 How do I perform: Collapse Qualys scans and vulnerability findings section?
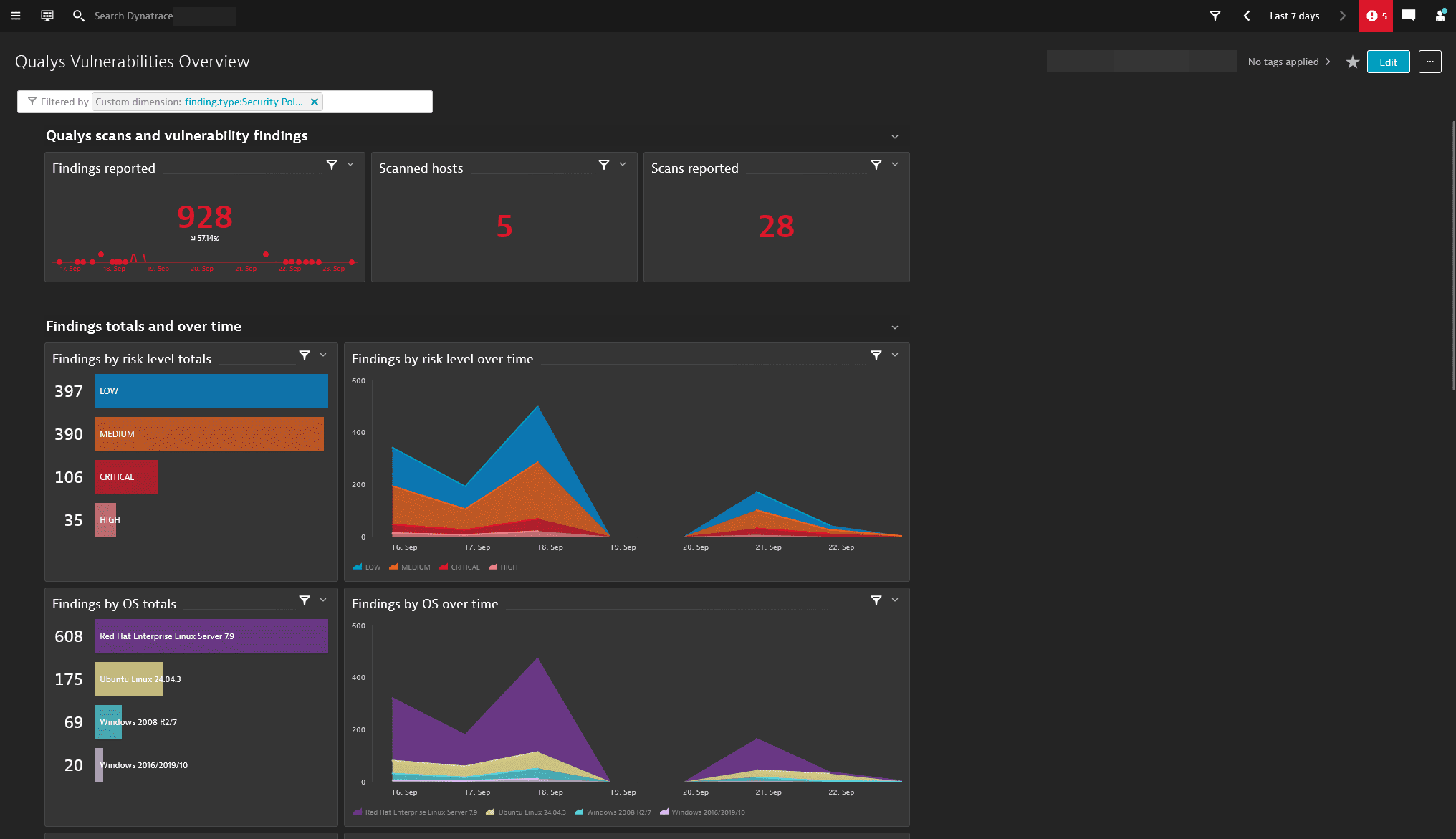coord(895,137)
